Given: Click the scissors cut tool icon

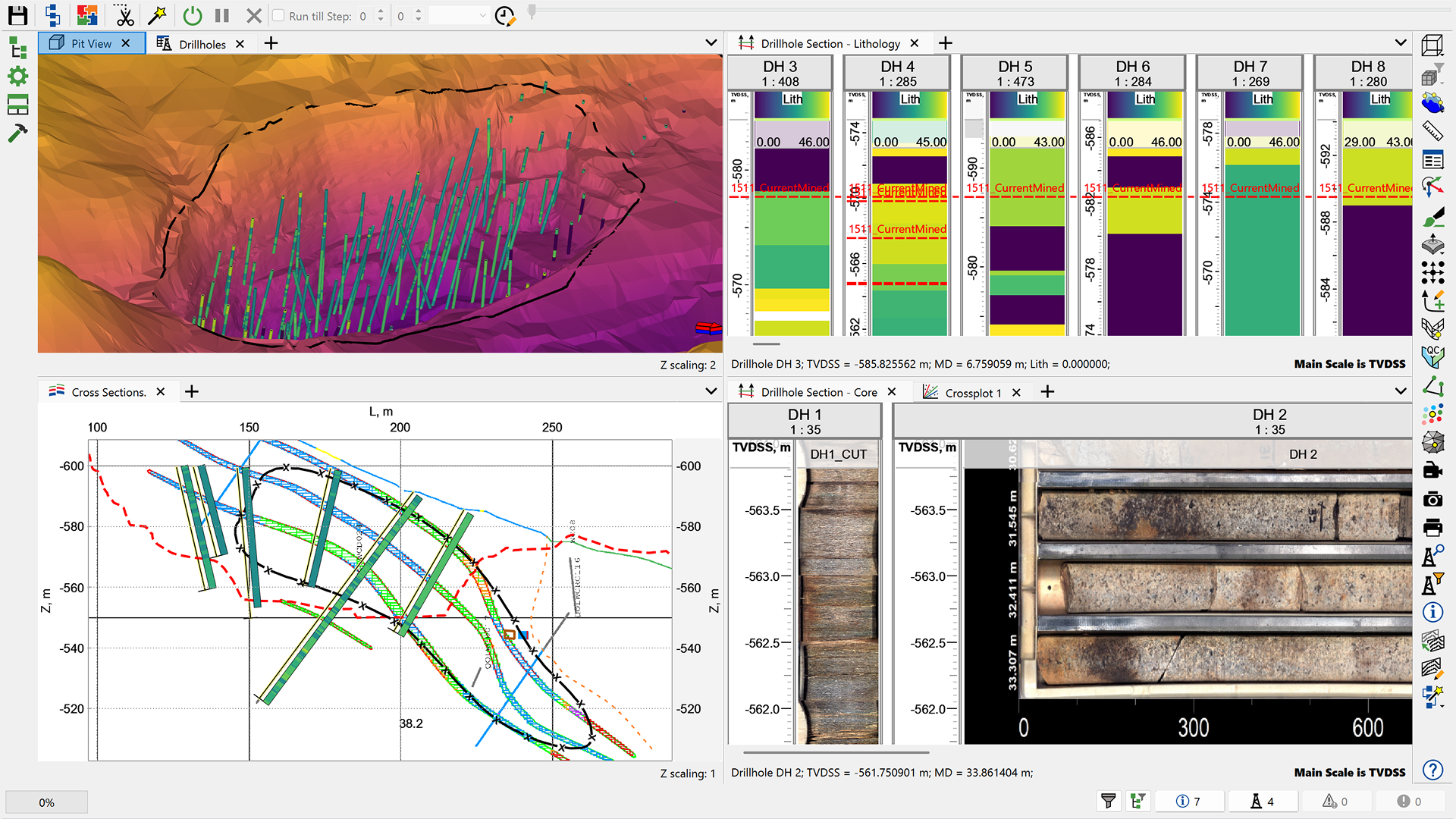Looking at the screenshot, I should point(124,15).
